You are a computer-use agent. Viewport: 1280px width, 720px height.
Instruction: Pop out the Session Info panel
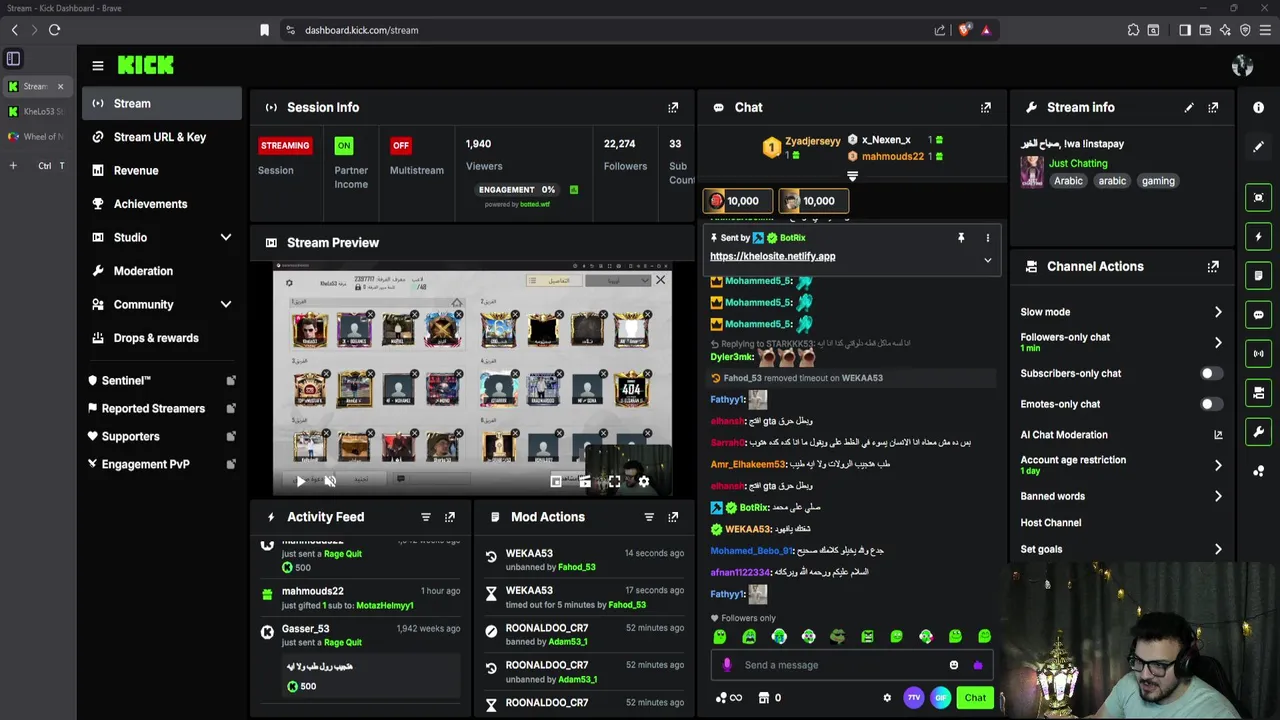coord(673,107)
